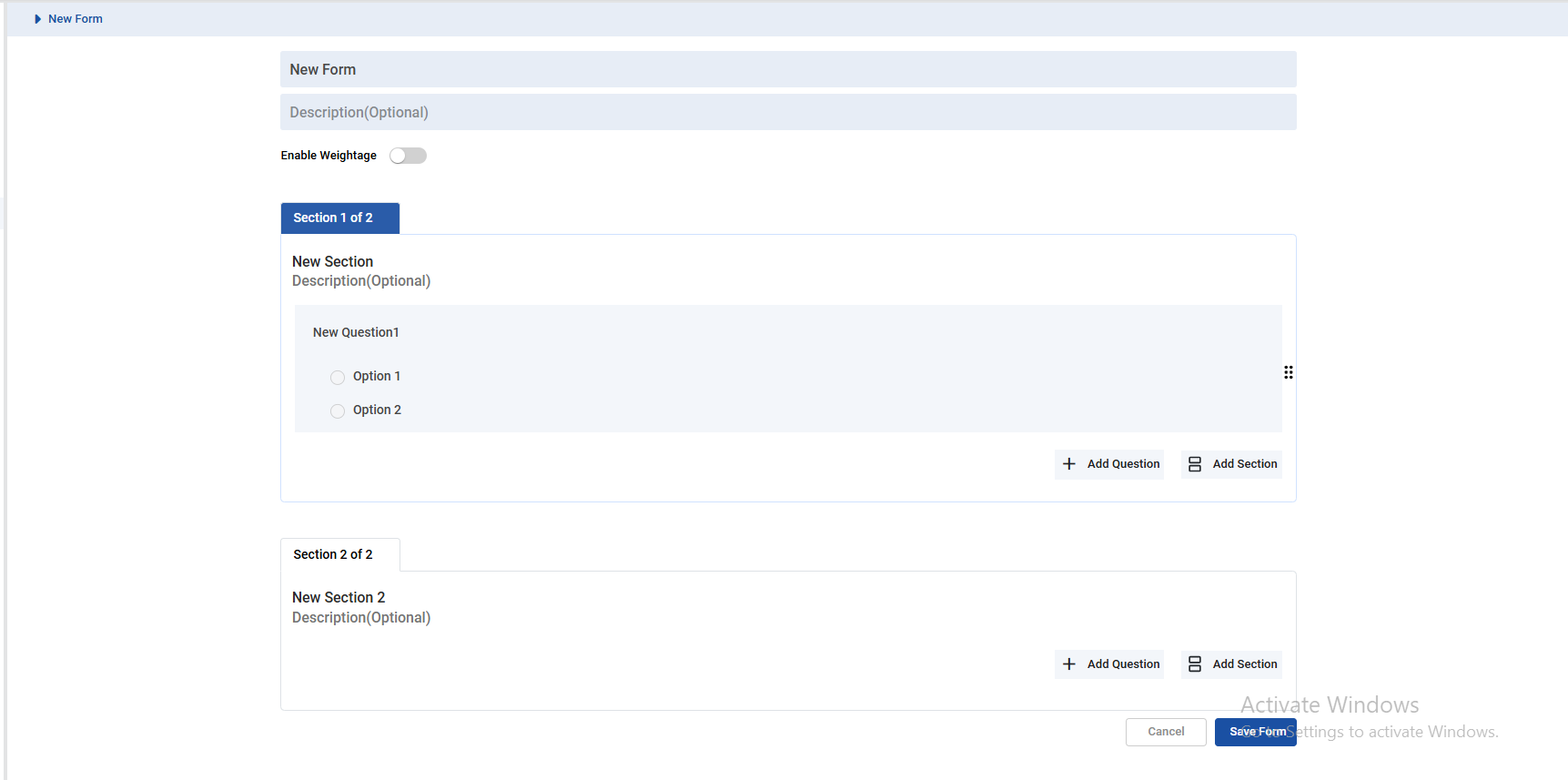Click the New Form title field
1568x780 pixels.
tap(787, 69)
